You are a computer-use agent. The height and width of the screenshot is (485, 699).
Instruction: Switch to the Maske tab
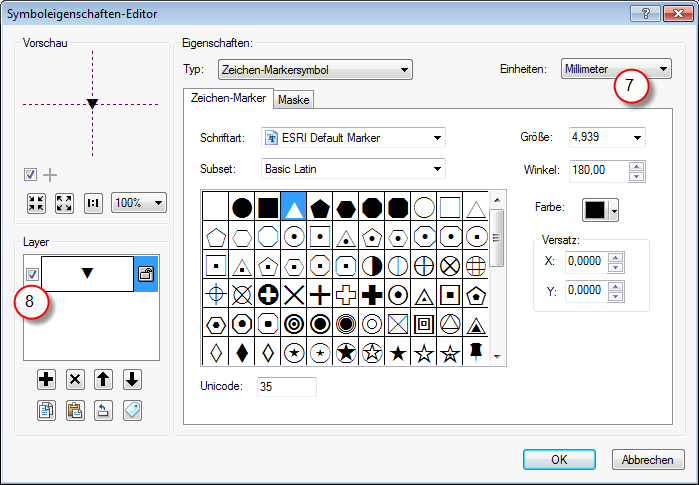(x=293, y=100)
